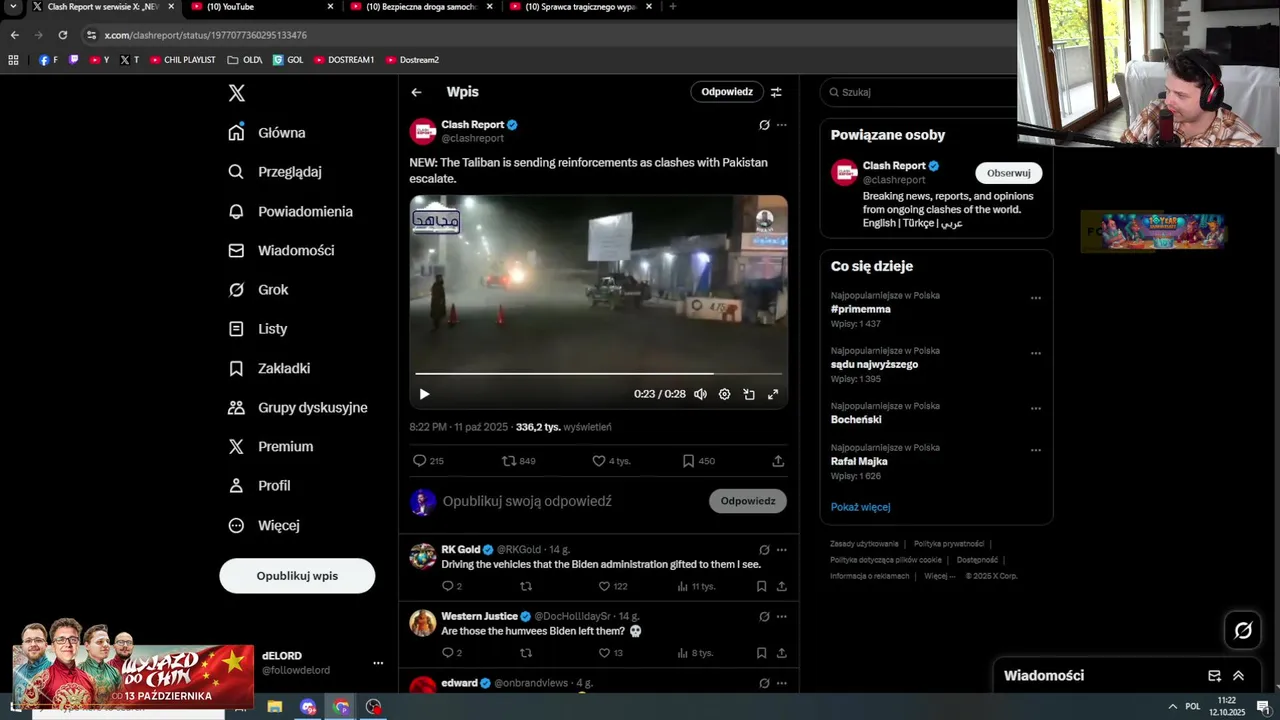Toggle picture-in-picture mode on video

[749, 394]
